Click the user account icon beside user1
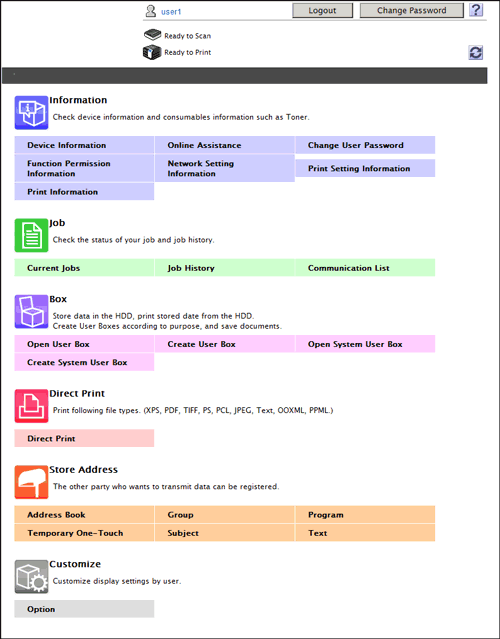 coord(151,11)
